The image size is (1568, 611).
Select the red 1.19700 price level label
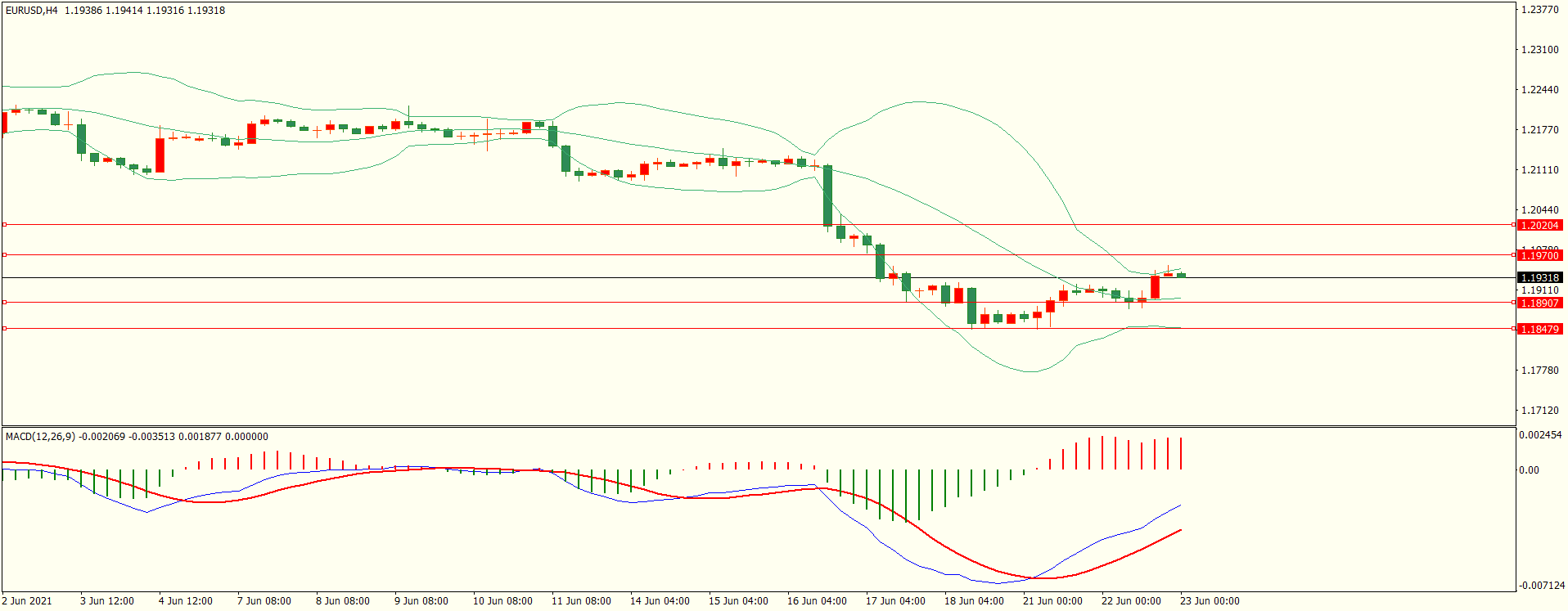[x=1539, y=256]
